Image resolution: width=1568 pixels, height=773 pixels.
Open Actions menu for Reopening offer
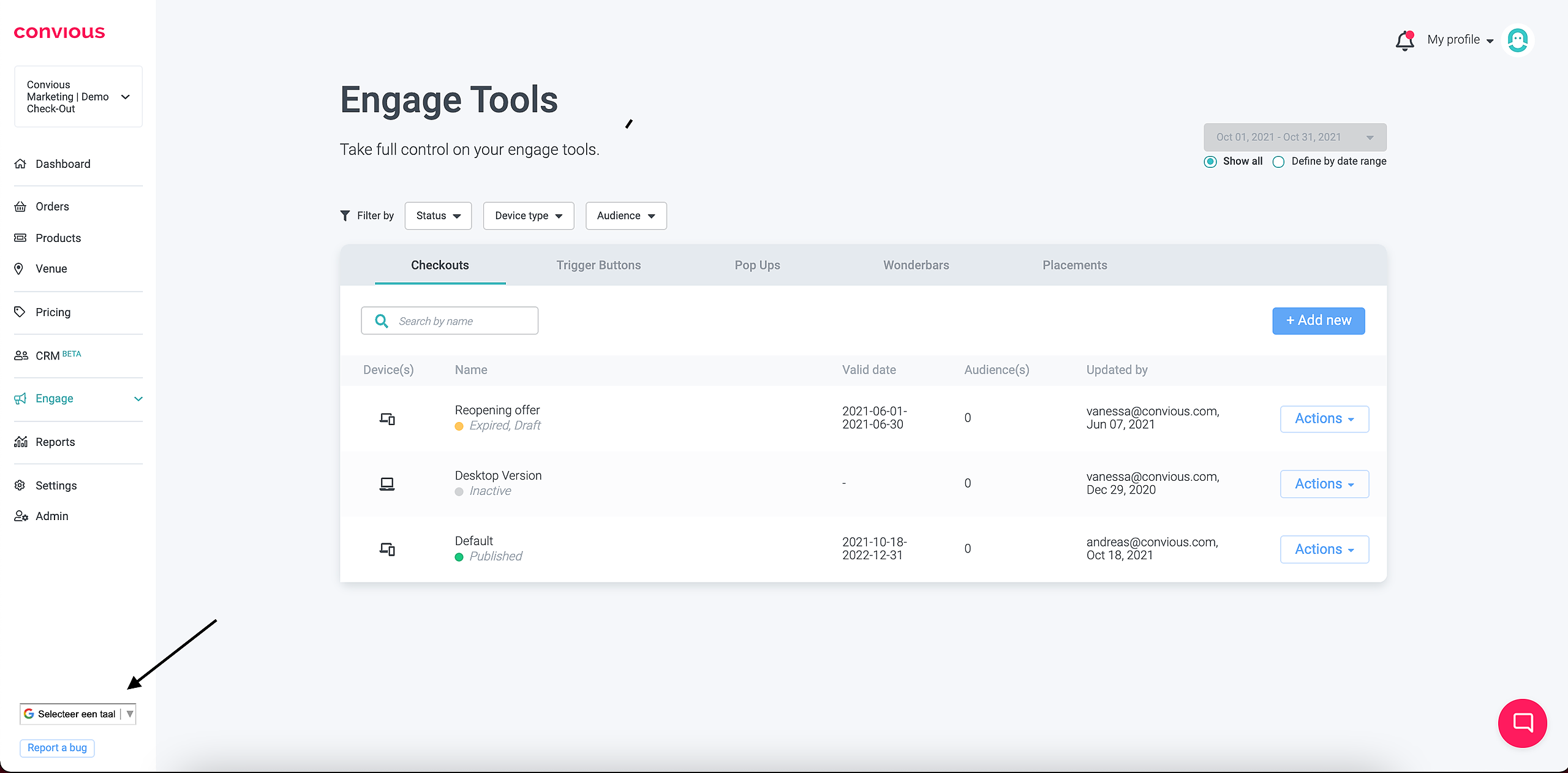tap(1324, 419)
